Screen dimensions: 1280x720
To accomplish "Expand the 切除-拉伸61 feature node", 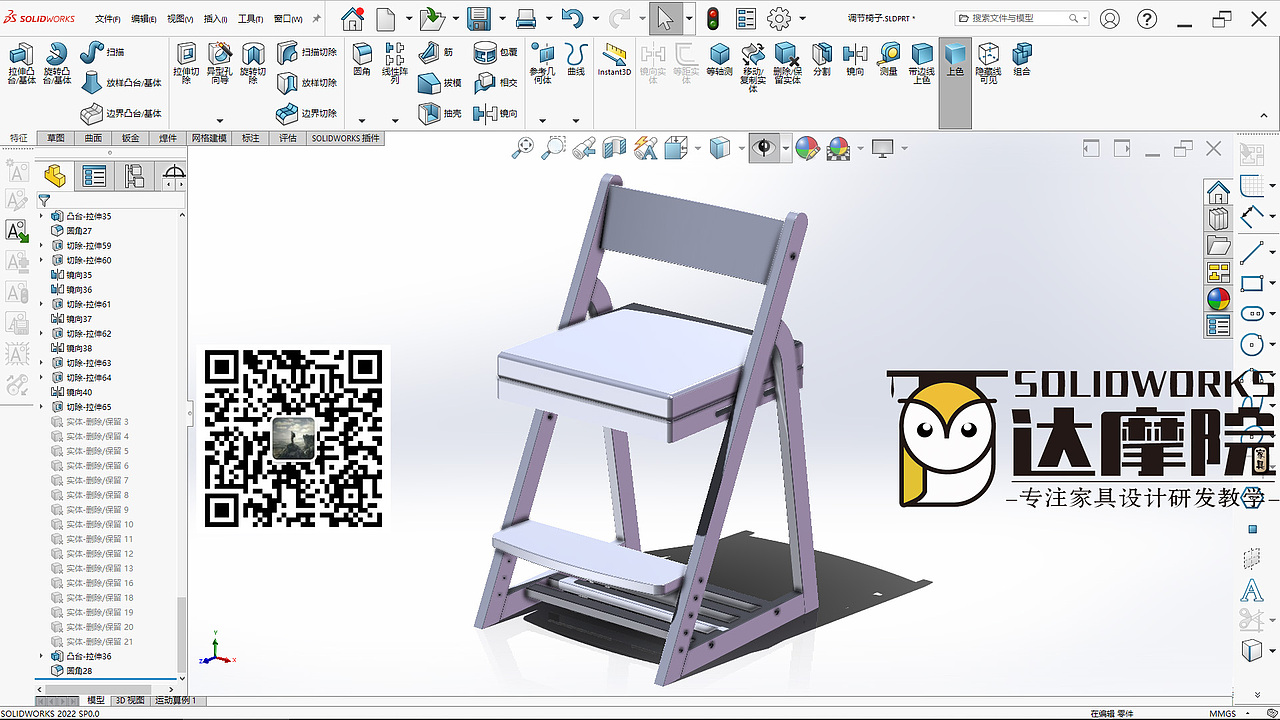I will point(42,304).
